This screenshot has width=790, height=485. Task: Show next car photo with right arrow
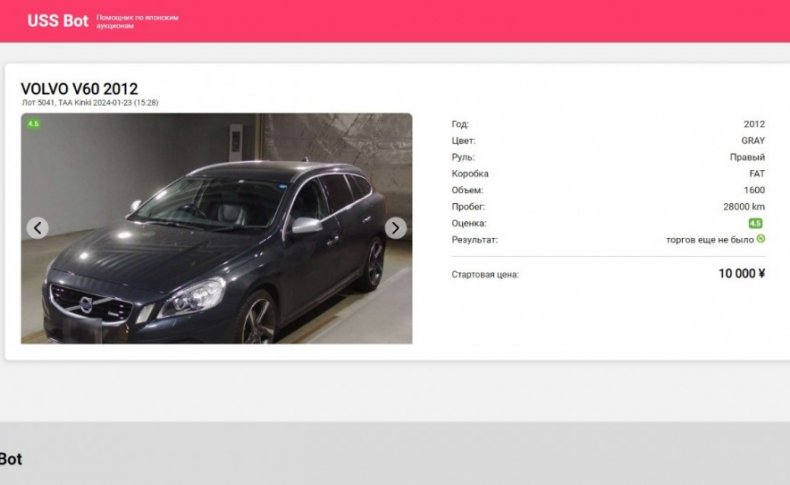coord(396,228)
